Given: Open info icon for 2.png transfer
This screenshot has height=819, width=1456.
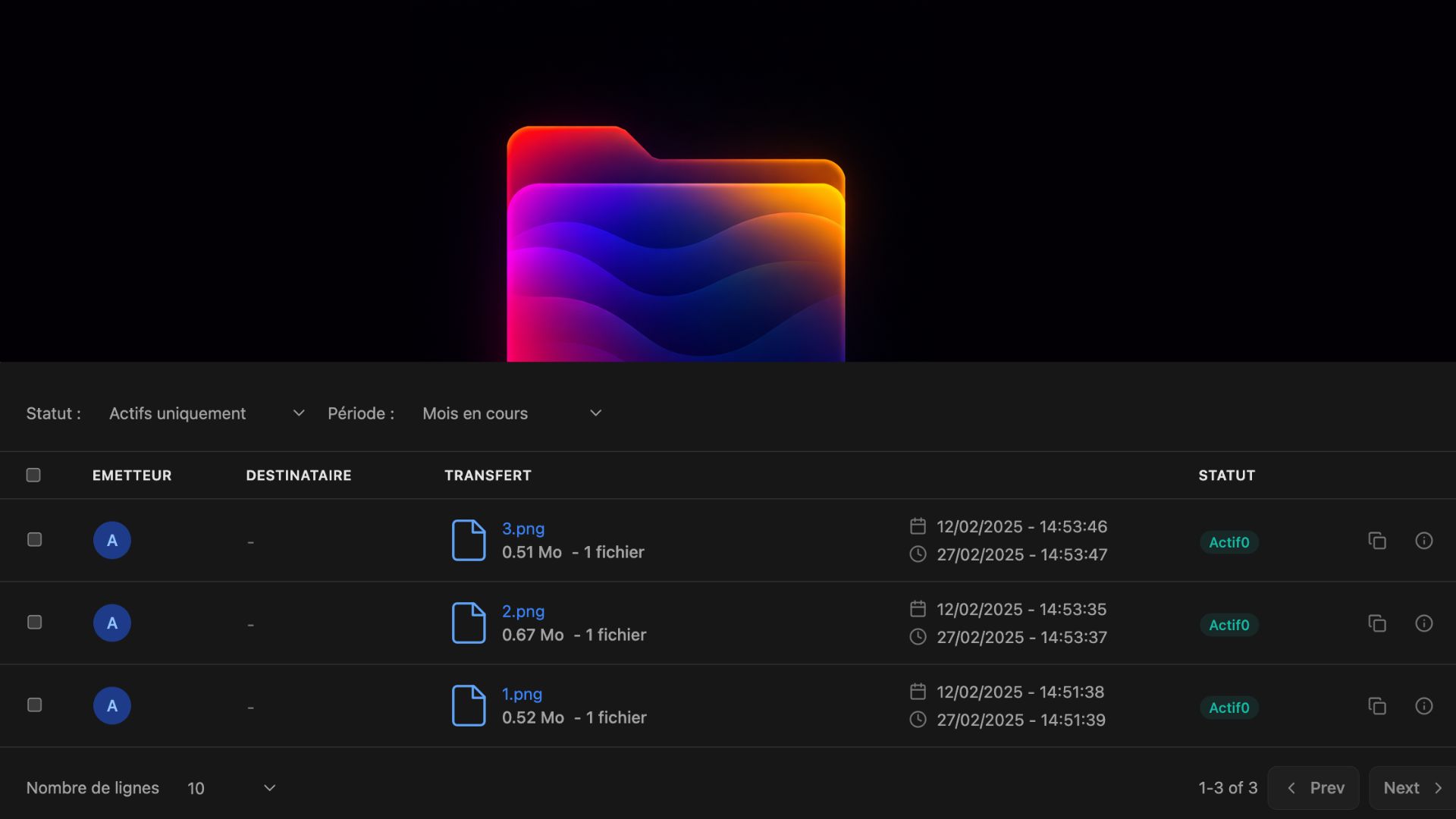Looking at the screenshot, I should (1423, 623).
